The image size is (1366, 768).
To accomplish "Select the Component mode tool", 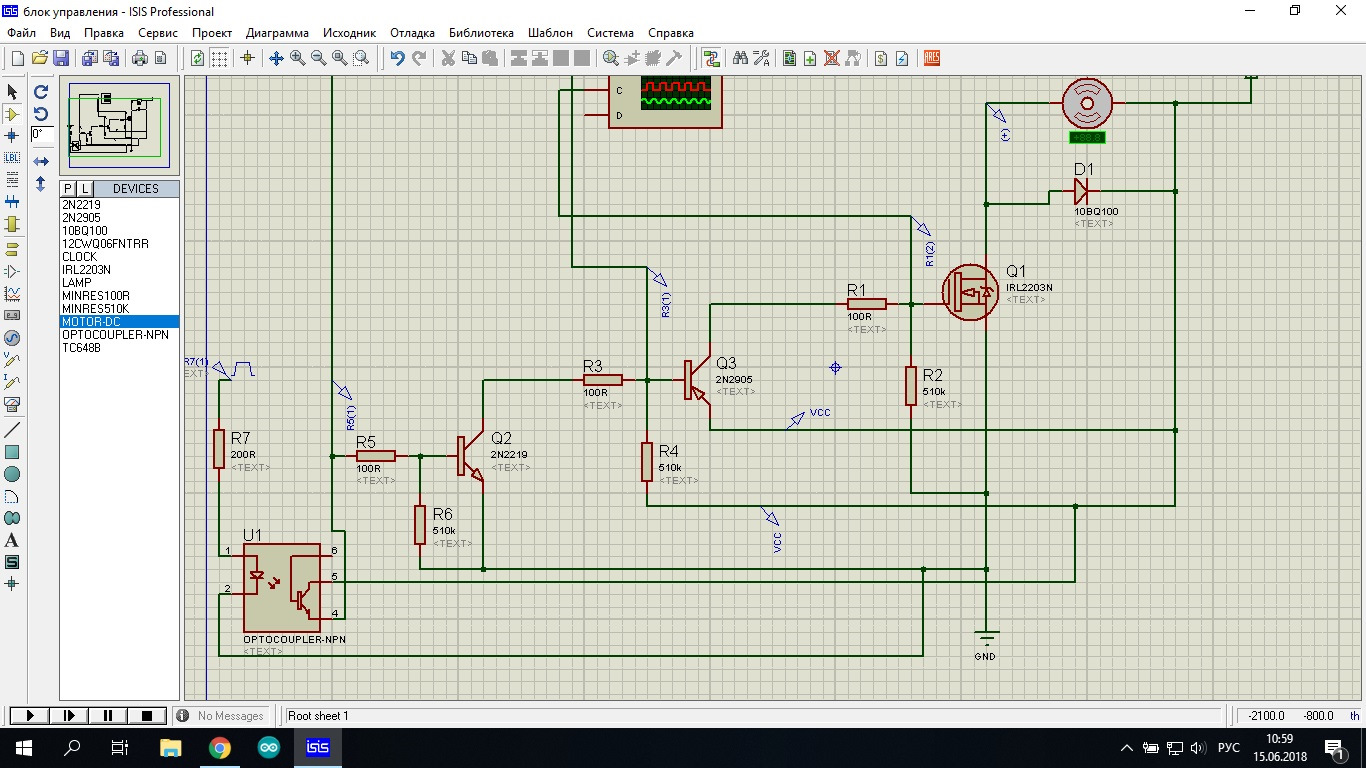I will click(12, 114).
